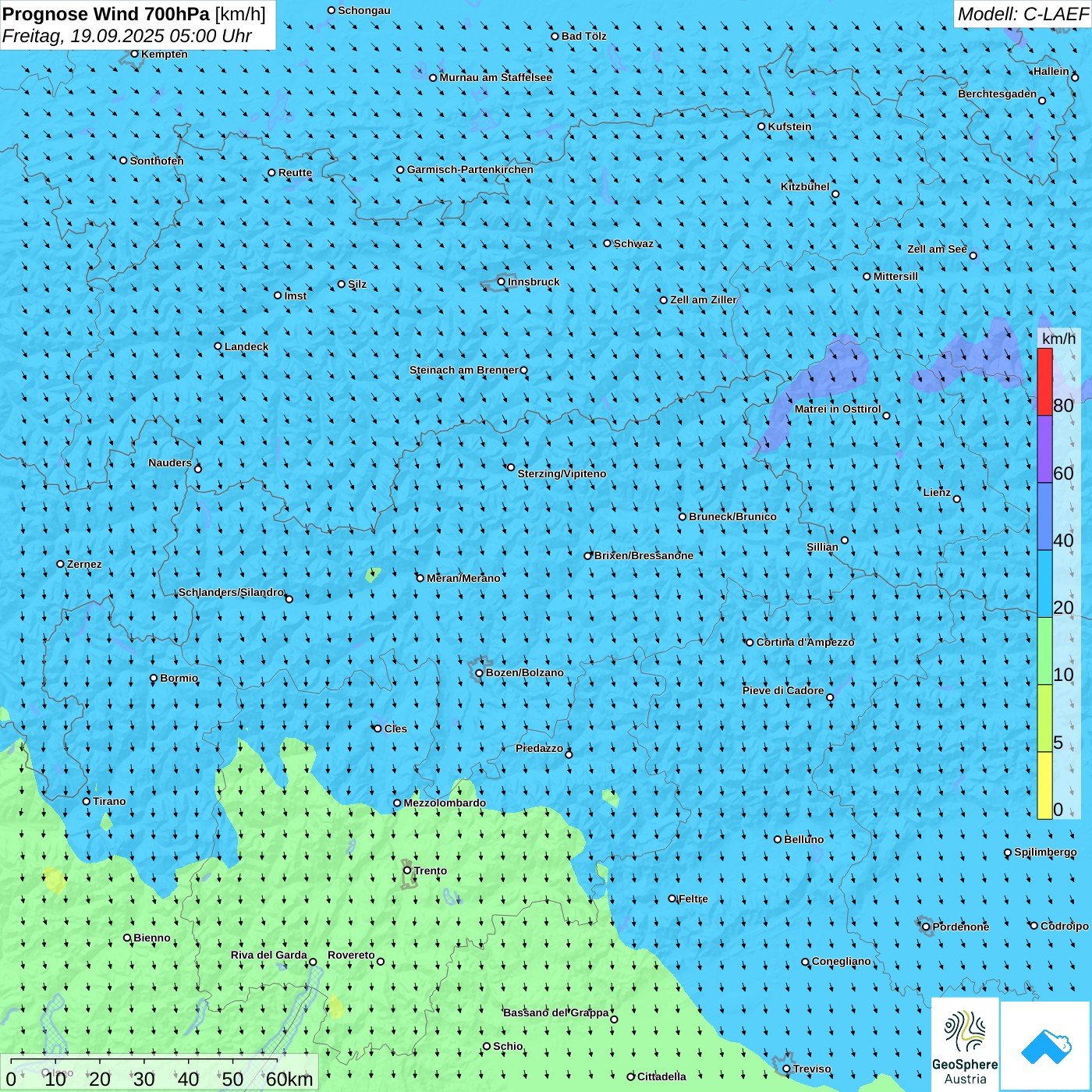Click the Tirano city label
This screenshot has width=1092, height=1092.
109,801
